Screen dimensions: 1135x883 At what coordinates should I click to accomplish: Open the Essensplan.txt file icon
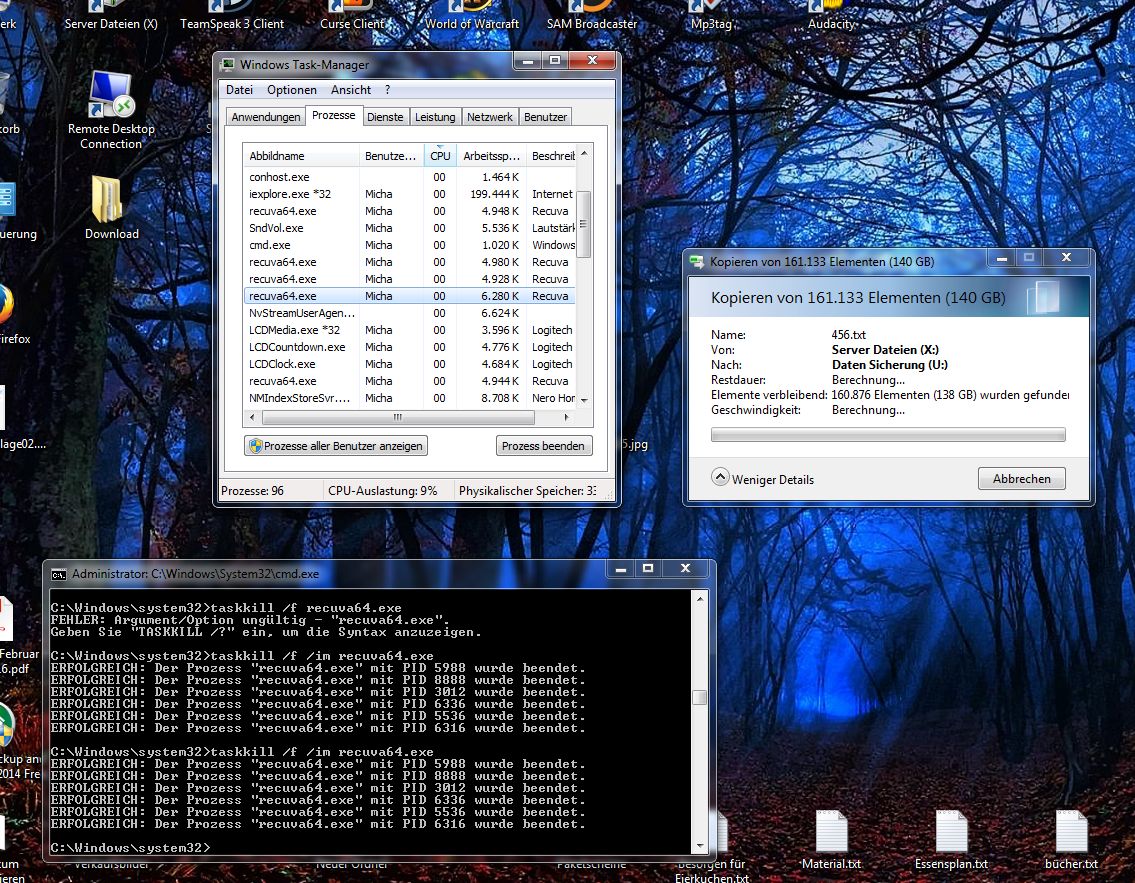(951, 833)
